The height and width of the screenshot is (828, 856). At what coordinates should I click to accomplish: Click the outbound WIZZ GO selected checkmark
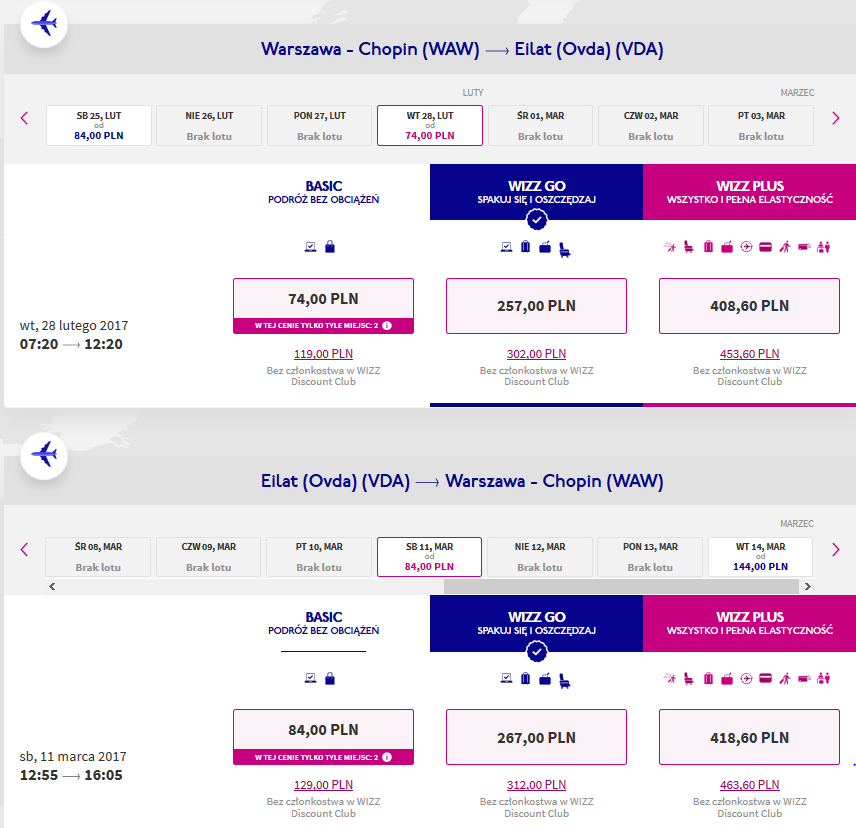point(537,220)
